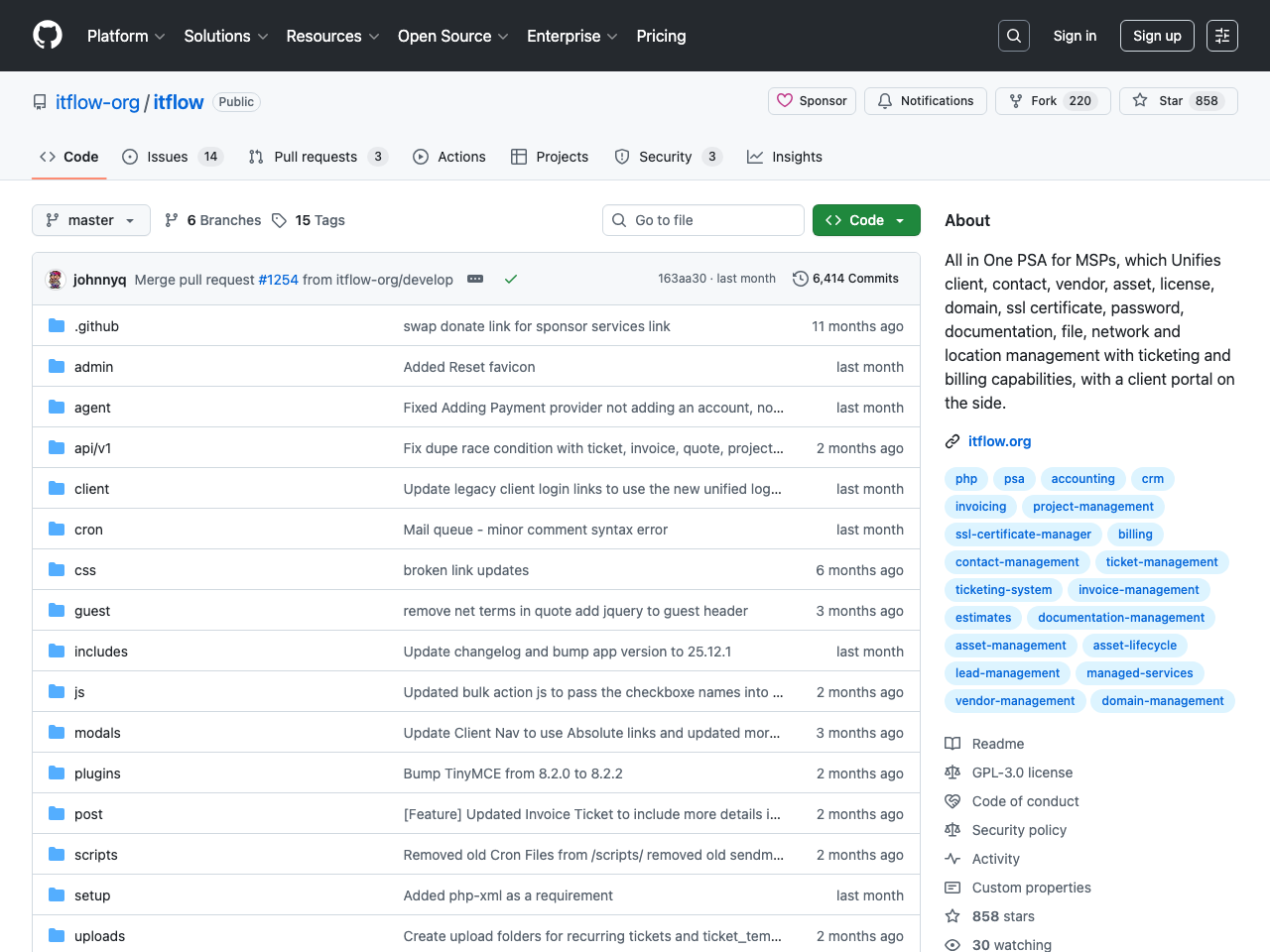Viewport: 1270px width, 952px height.
Task: Click the green check mark build status
Action: pyautogui.click(x=511, y=279)
